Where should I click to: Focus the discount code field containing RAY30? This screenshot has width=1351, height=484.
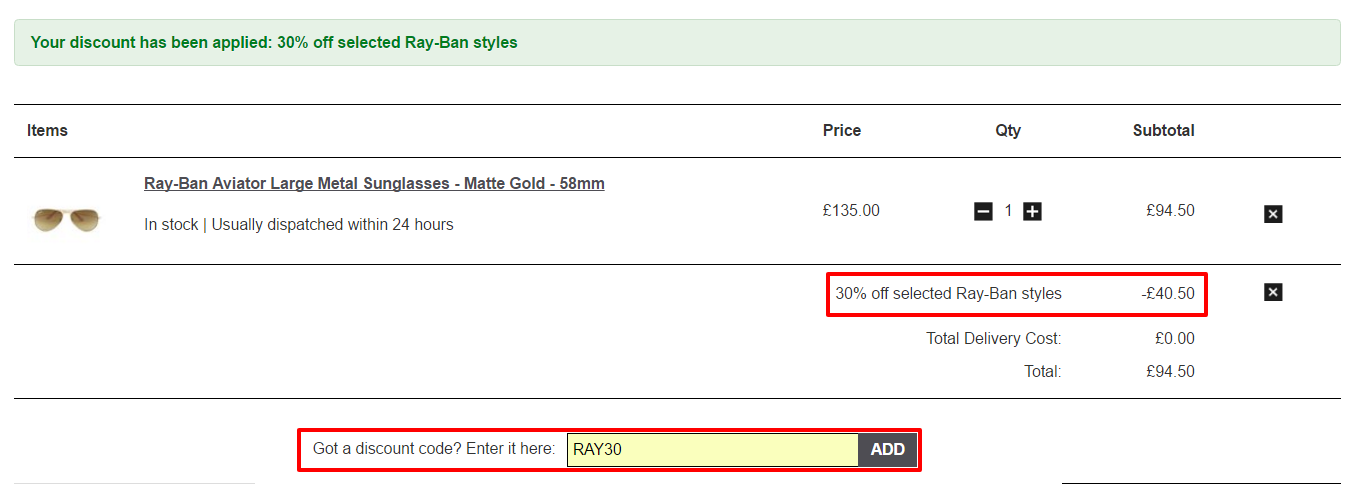point(712,450)
